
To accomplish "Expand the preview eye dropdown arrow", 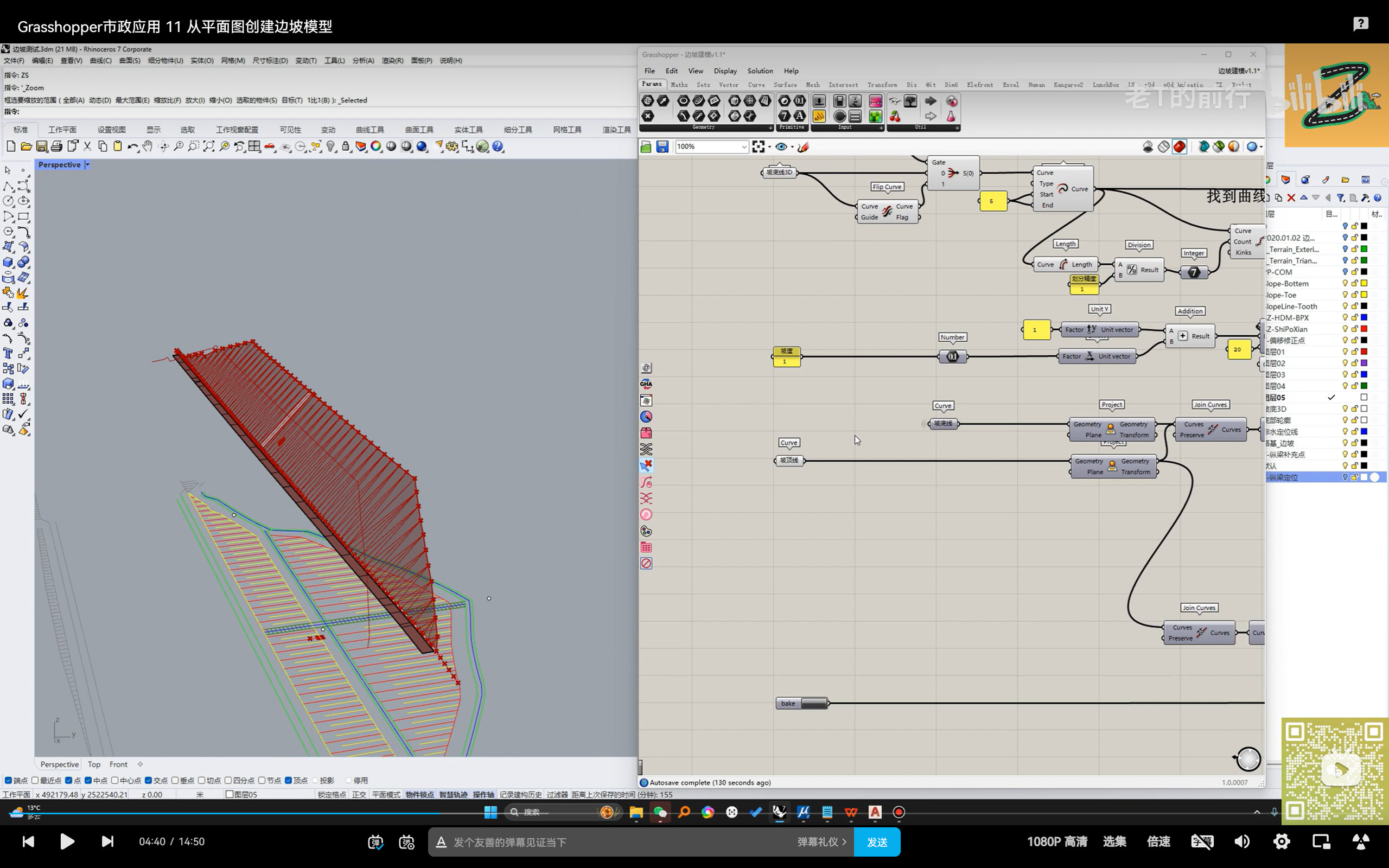I will [792, 147].
